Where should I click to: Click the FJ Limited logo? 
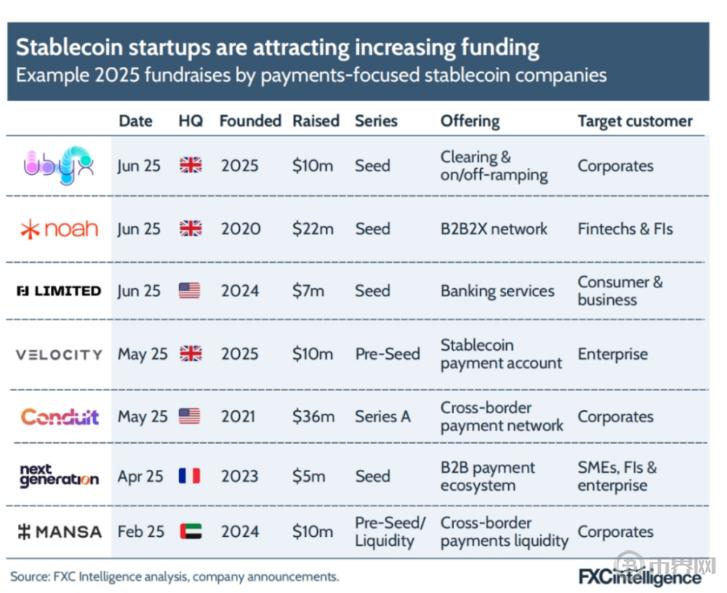tap(59, 291)
